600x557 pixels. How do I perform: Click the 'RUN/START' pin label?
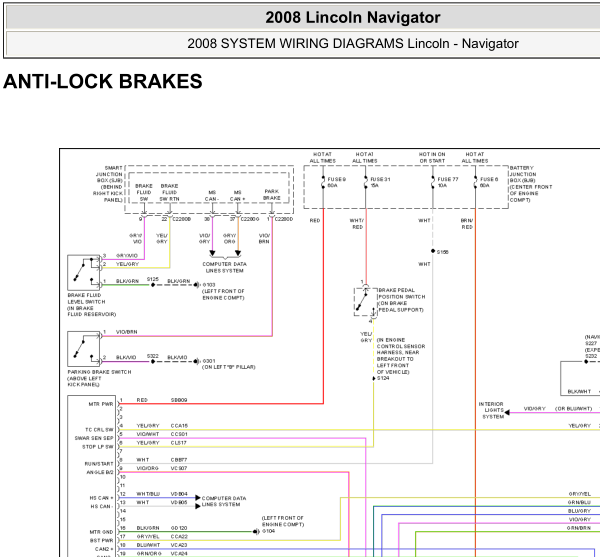[99, 464]
